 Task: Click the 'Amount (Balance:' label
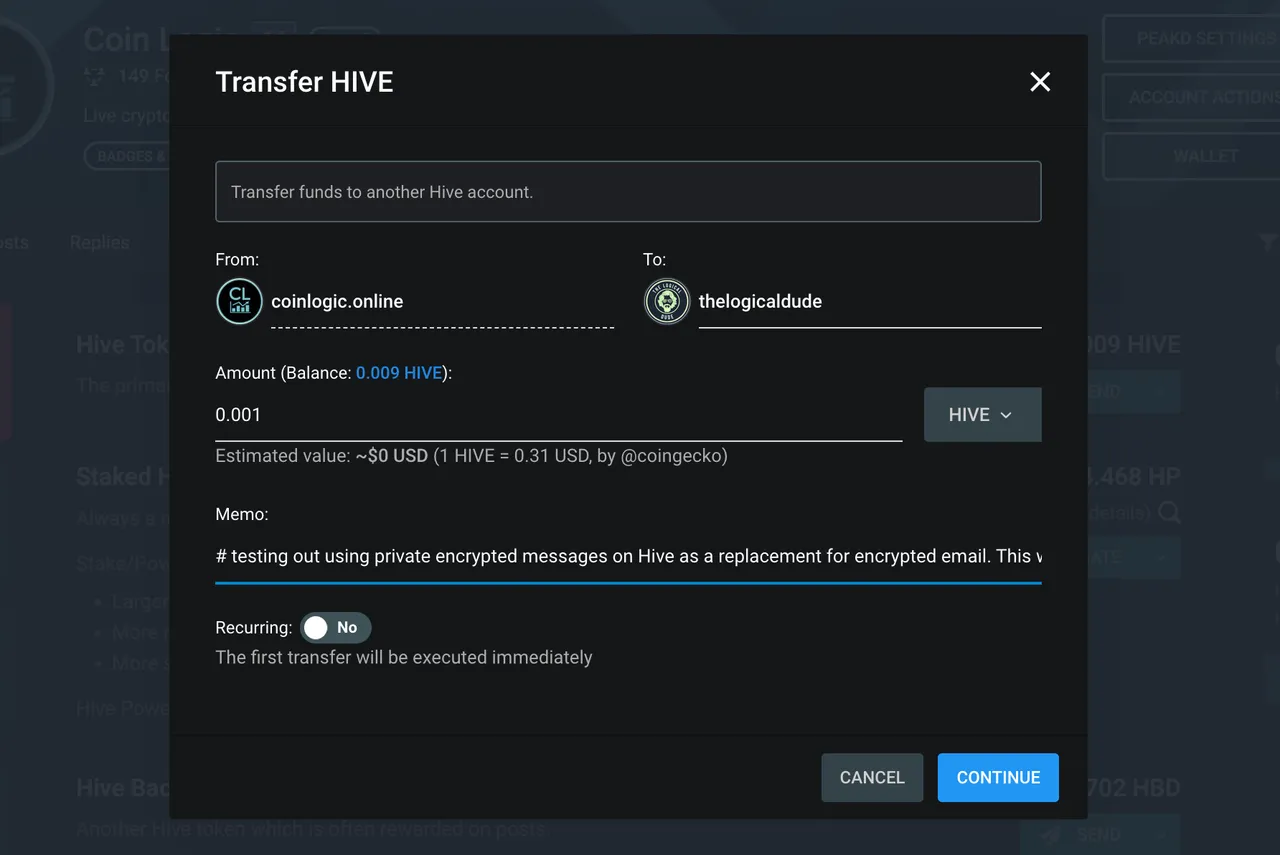[x=284, y=373]
